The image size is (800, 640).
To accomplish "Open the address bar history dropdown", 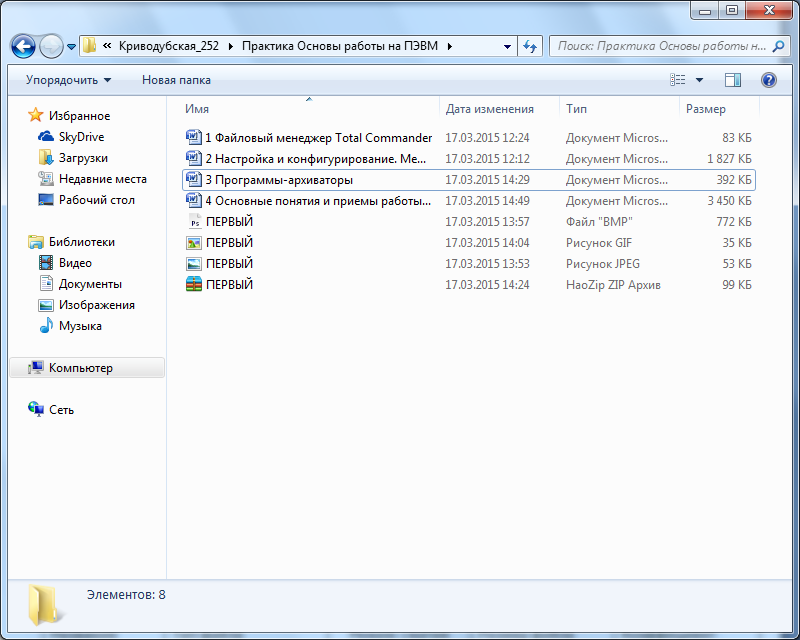I will (x=507, y=46).
